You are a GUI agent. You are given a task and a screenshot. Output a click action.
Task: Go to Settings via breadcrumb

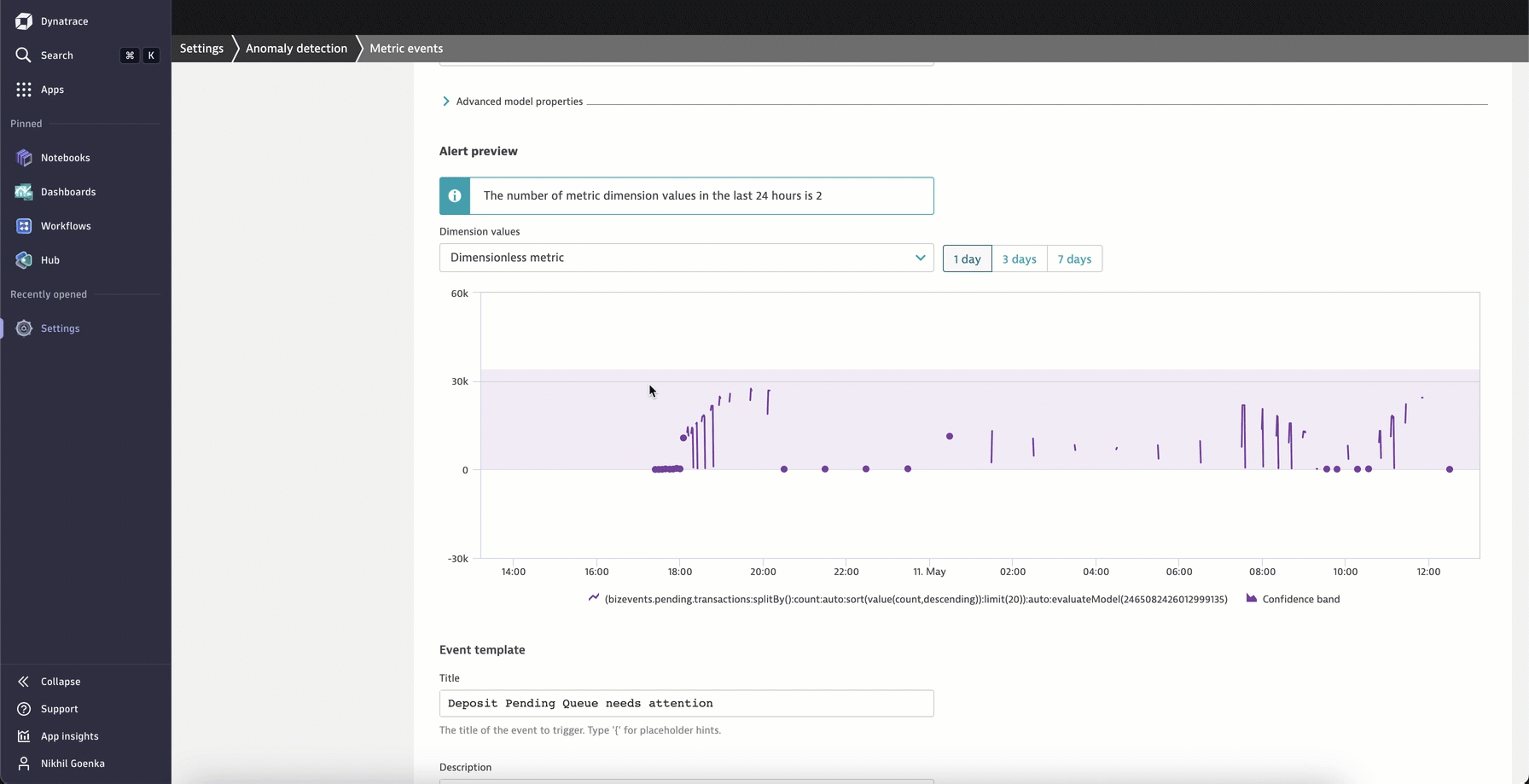[x=201, y=49]
